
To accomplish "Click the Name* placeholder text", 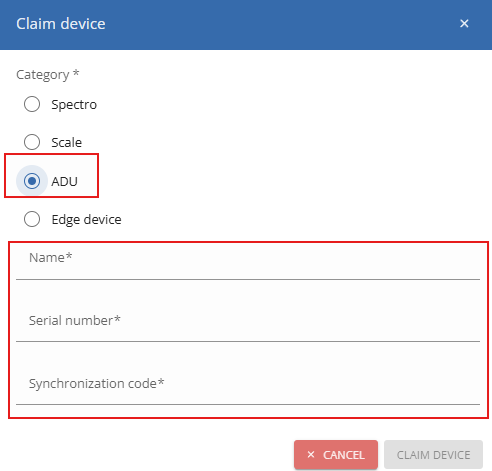I will click(x=51, y=257).
